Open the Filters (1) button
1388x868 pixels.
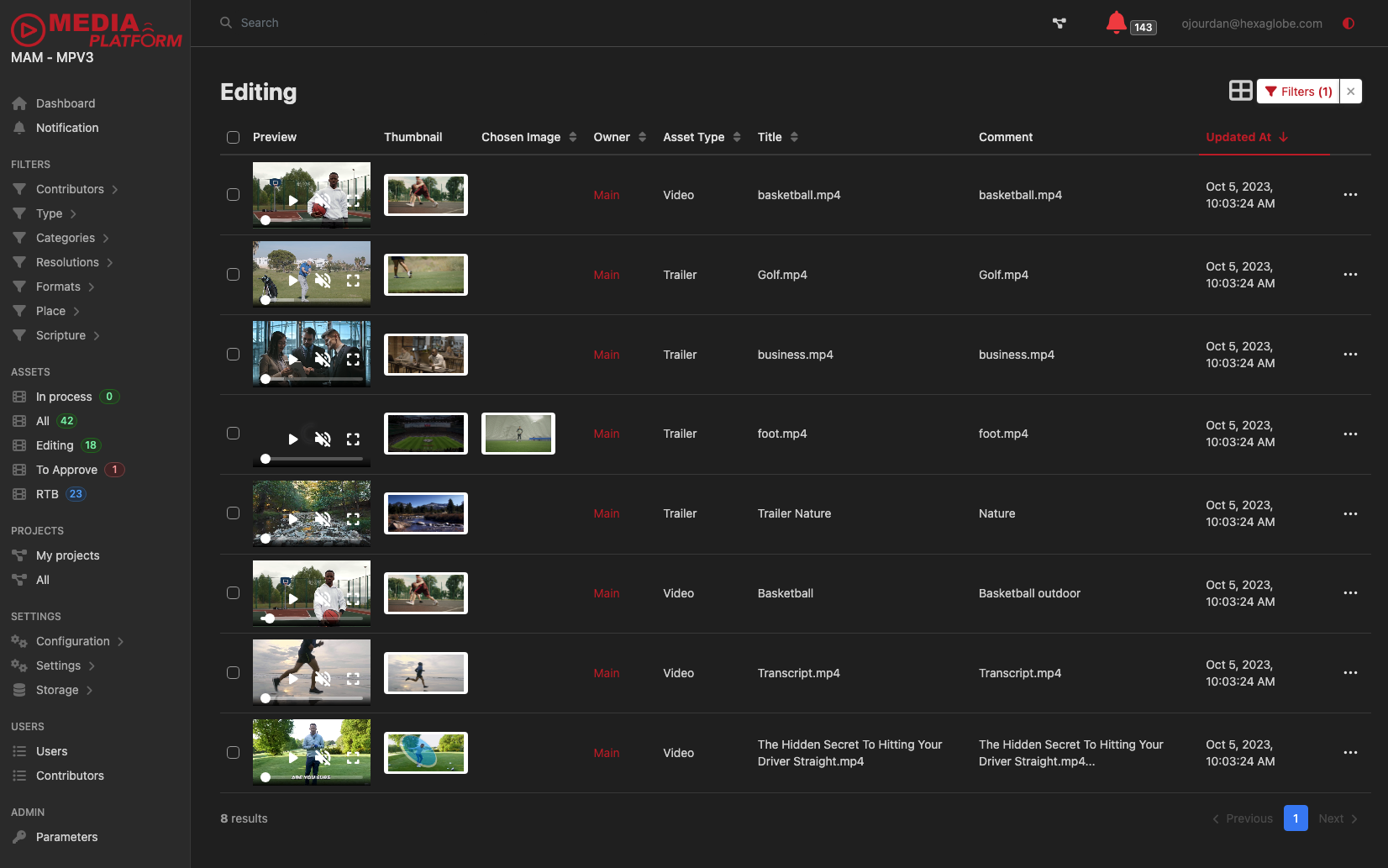1298,92
